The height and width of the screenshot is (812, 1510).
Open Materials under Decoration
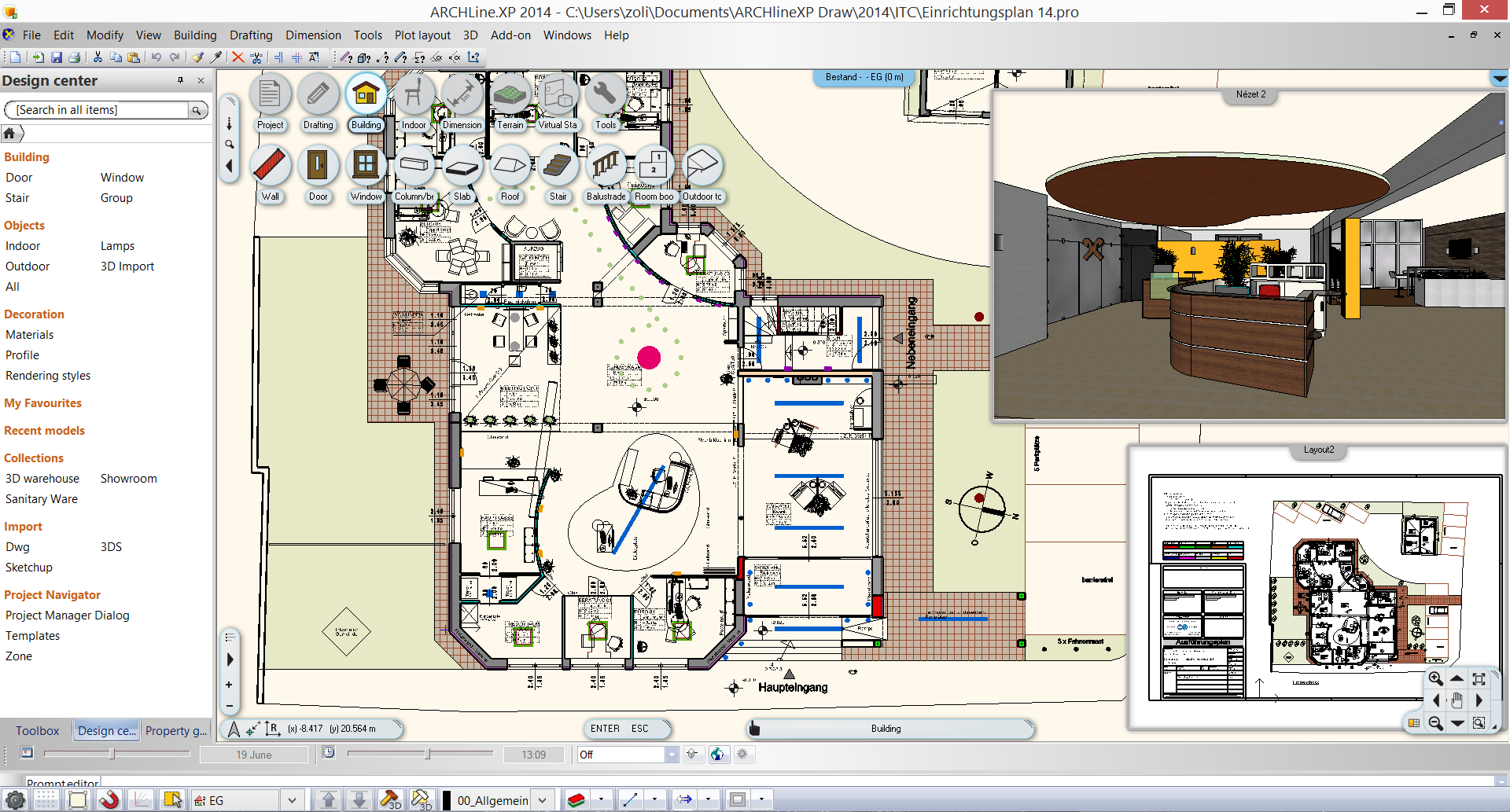point(30,335)
